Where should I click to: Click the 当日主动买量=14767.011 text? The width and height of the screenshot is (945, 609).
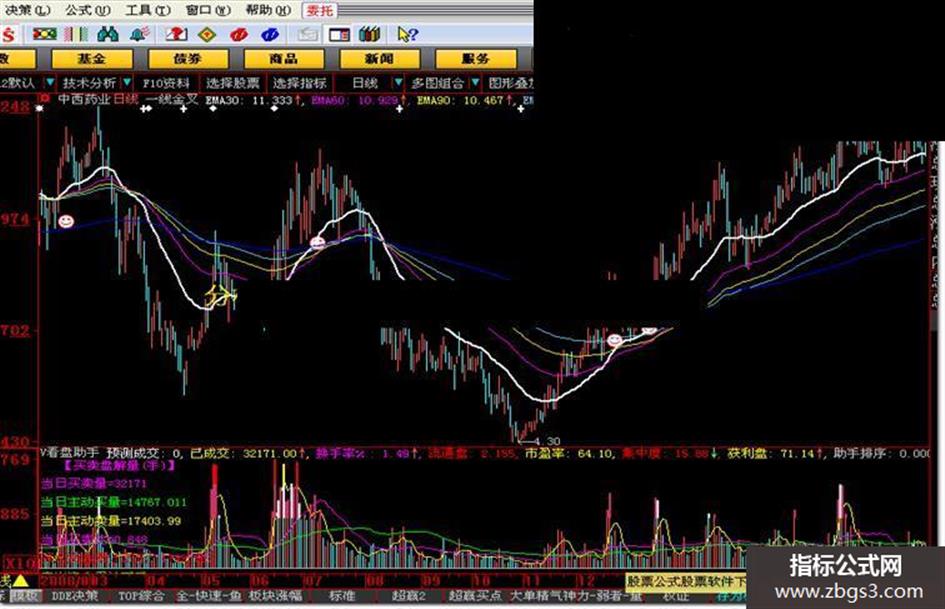click(x=114, y=502)
